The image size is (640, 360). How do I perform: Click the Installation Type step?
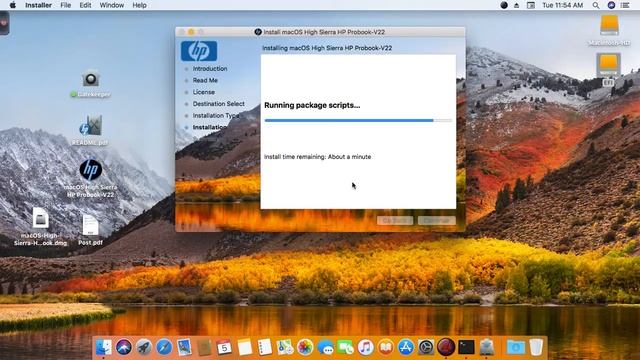click(x=216, y=116)
